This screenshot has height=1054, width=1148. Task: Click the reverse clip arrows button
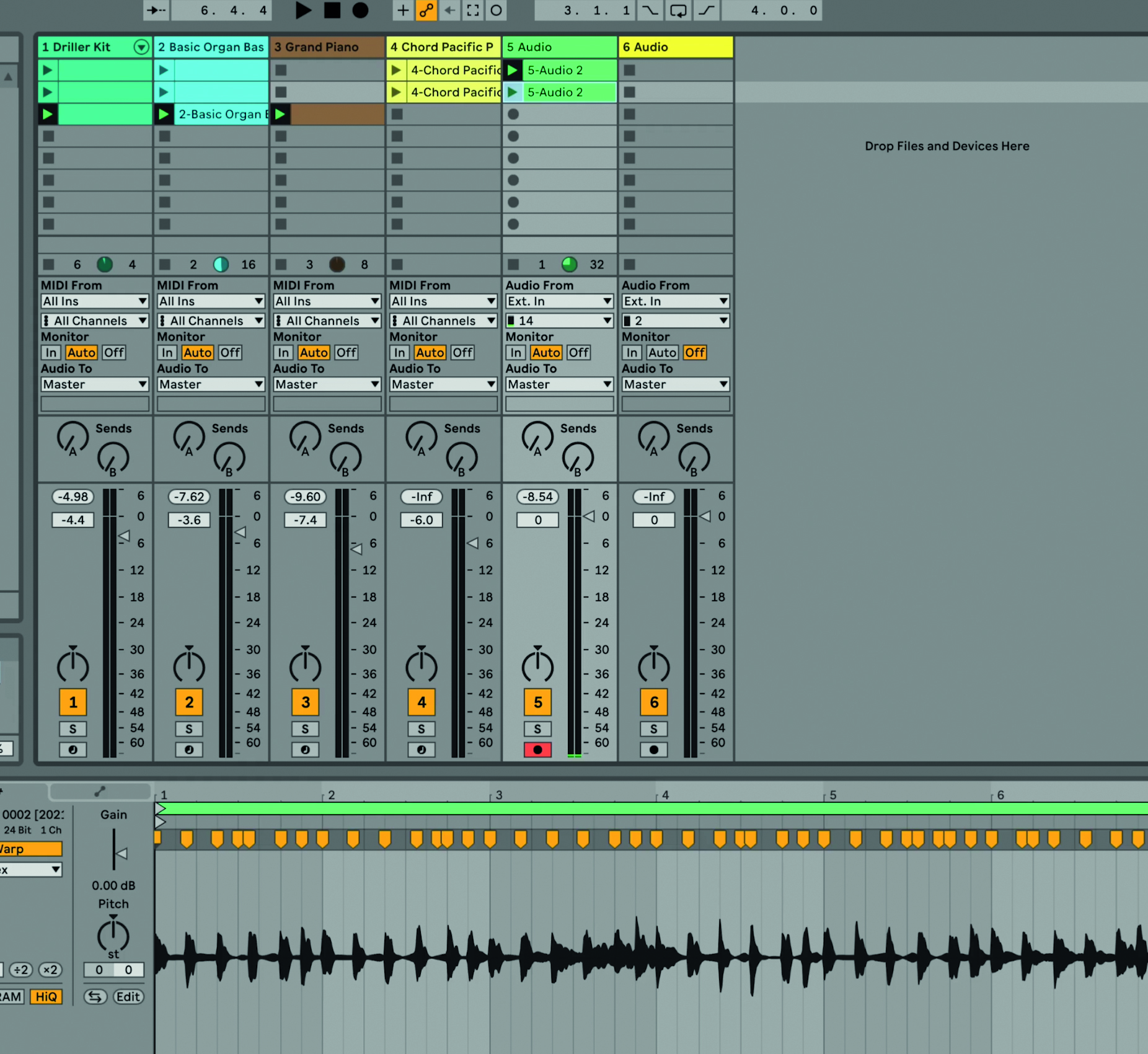[95, 996]
